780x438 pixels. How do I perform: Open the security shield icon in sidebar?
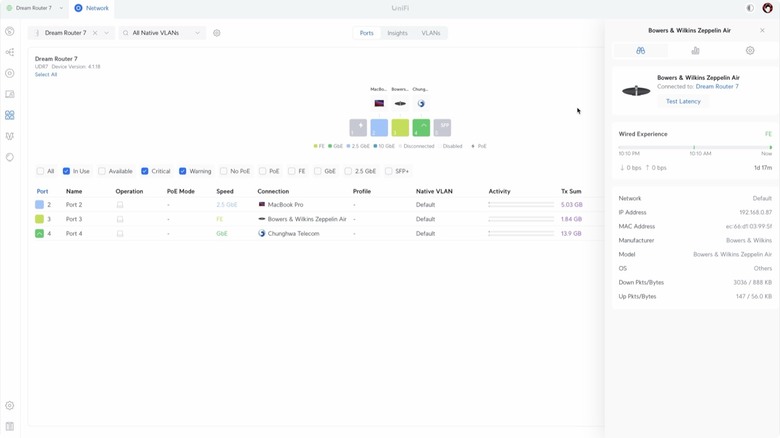click(9, 136)
